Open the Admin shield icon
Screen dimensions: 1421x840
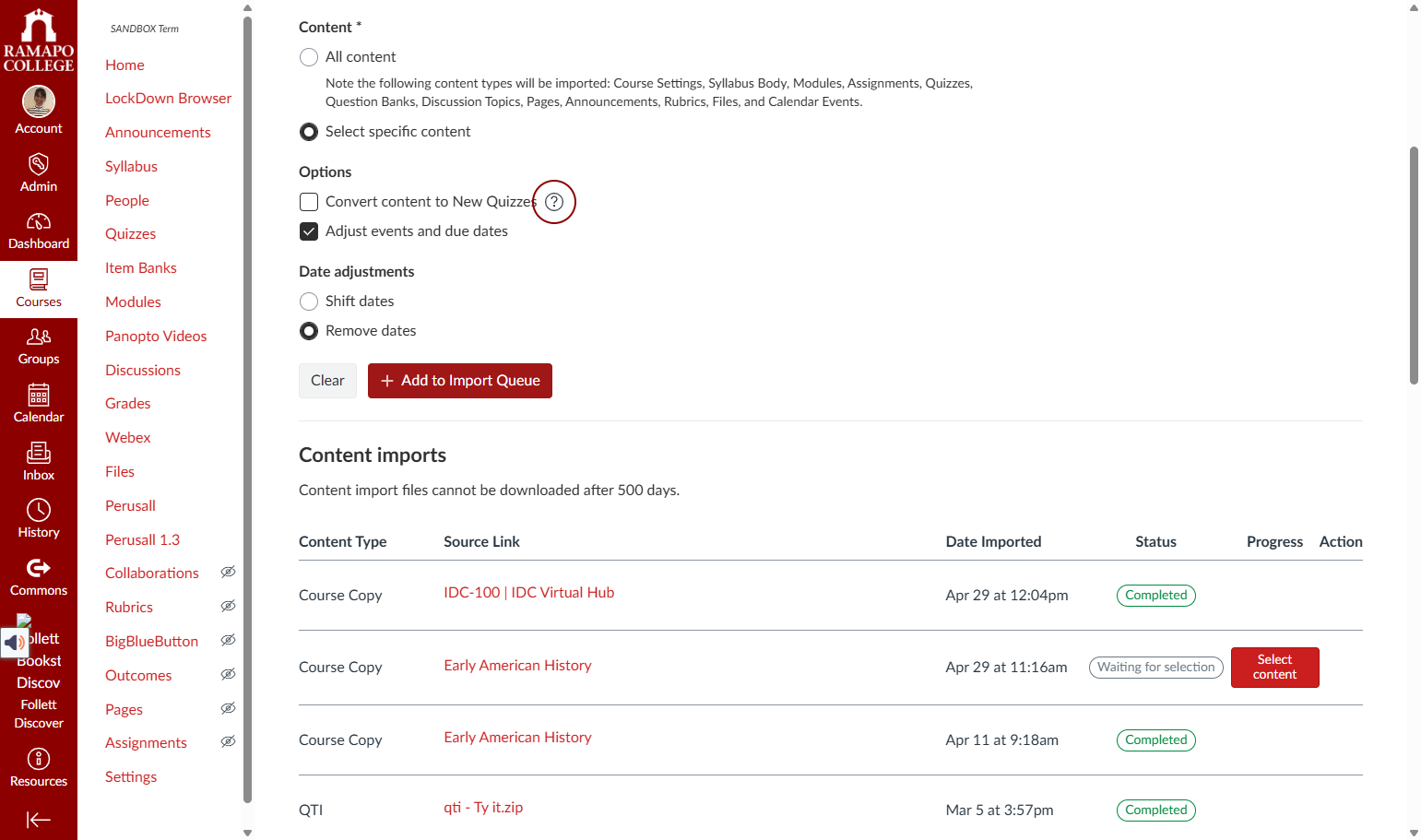pyautogui.click(x=39, y=164)
